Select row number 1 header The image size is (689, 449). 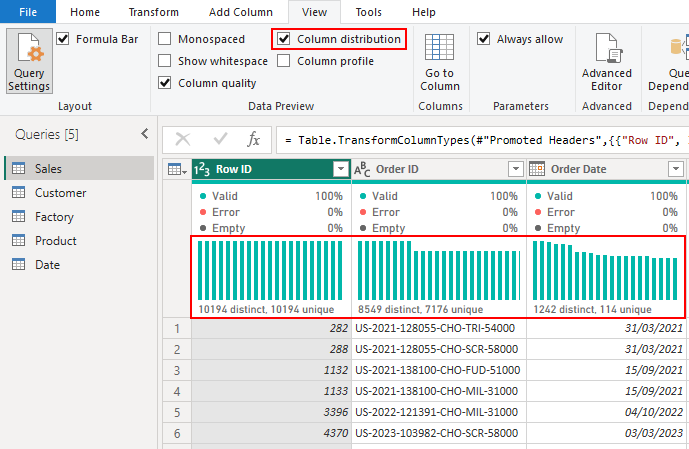[177, 328]
